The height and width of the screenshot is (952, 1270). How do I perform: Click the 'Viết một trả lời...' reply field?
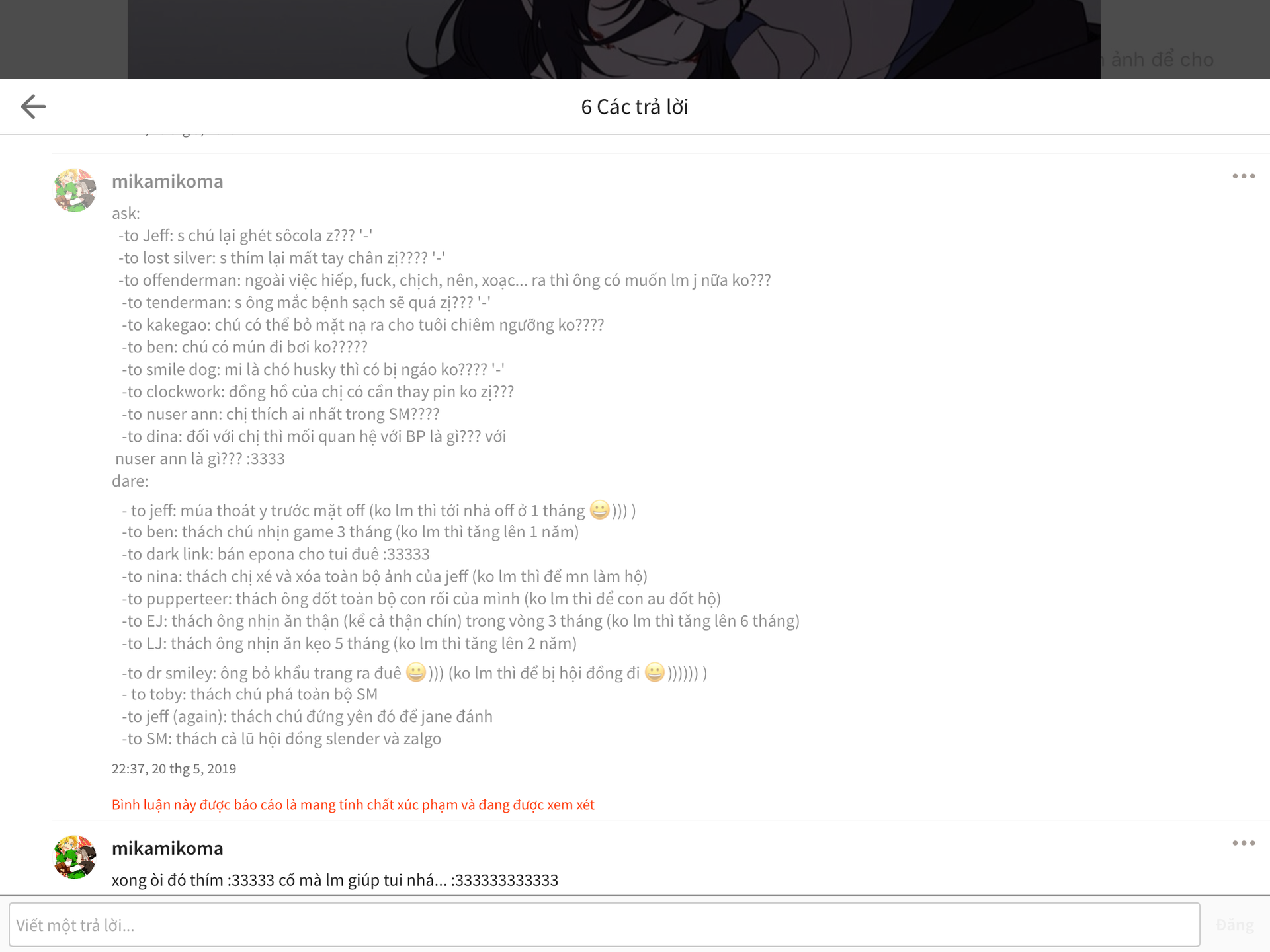[605, 925]
